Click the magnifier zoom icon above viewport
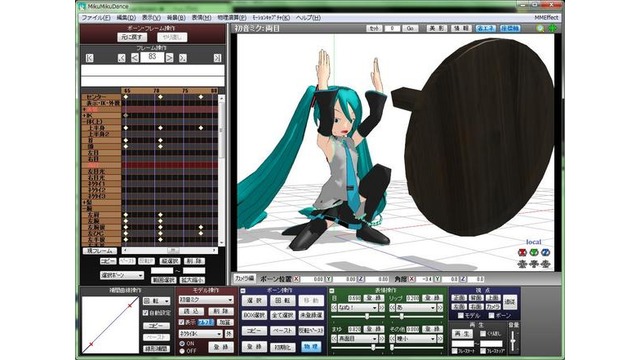 540,28
